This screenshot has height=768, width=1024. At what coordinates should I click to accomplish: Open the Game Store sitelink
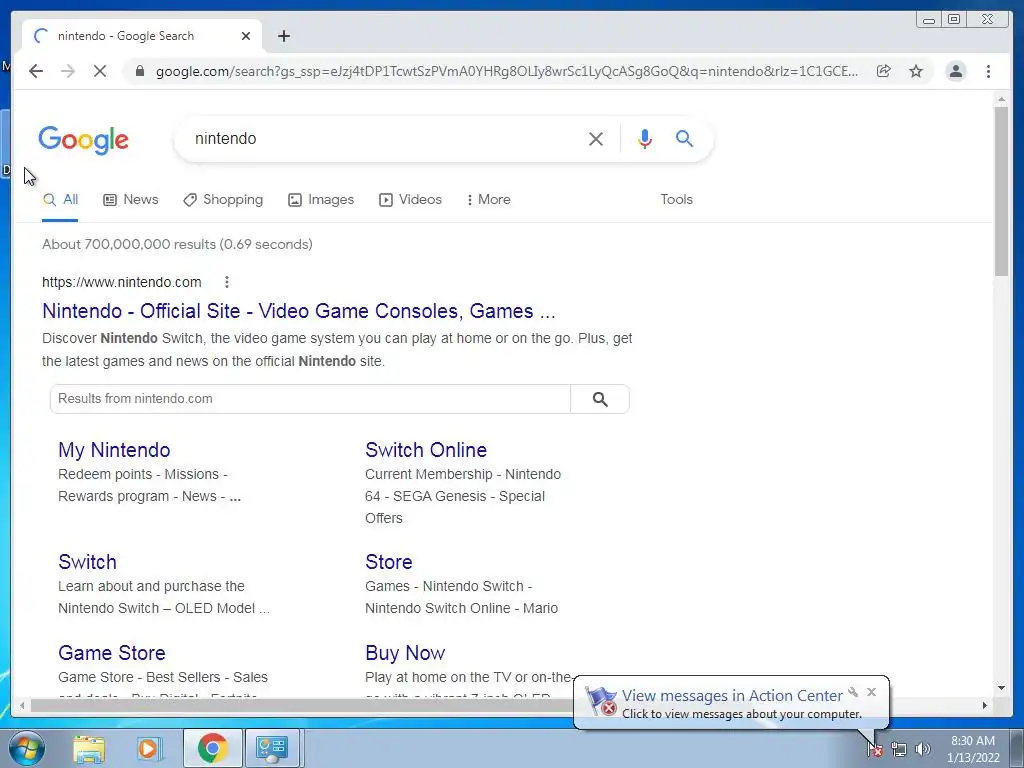click(x=112, y=653)
